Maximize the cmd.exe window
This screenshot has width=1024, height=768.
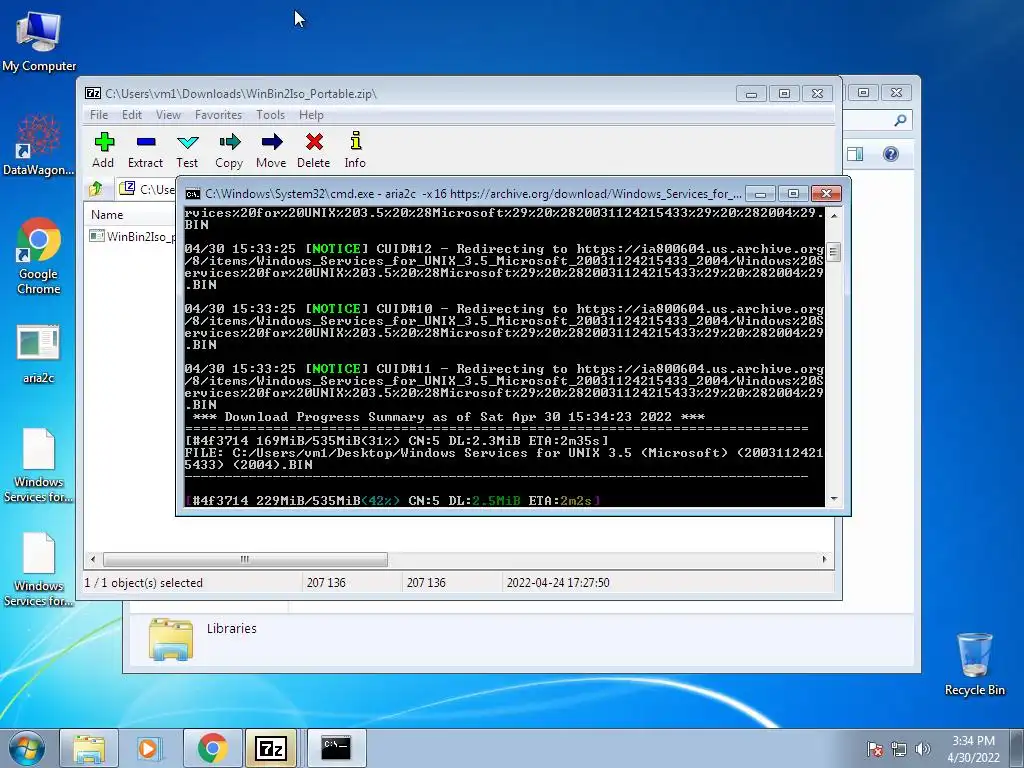(x=793, y=194)
